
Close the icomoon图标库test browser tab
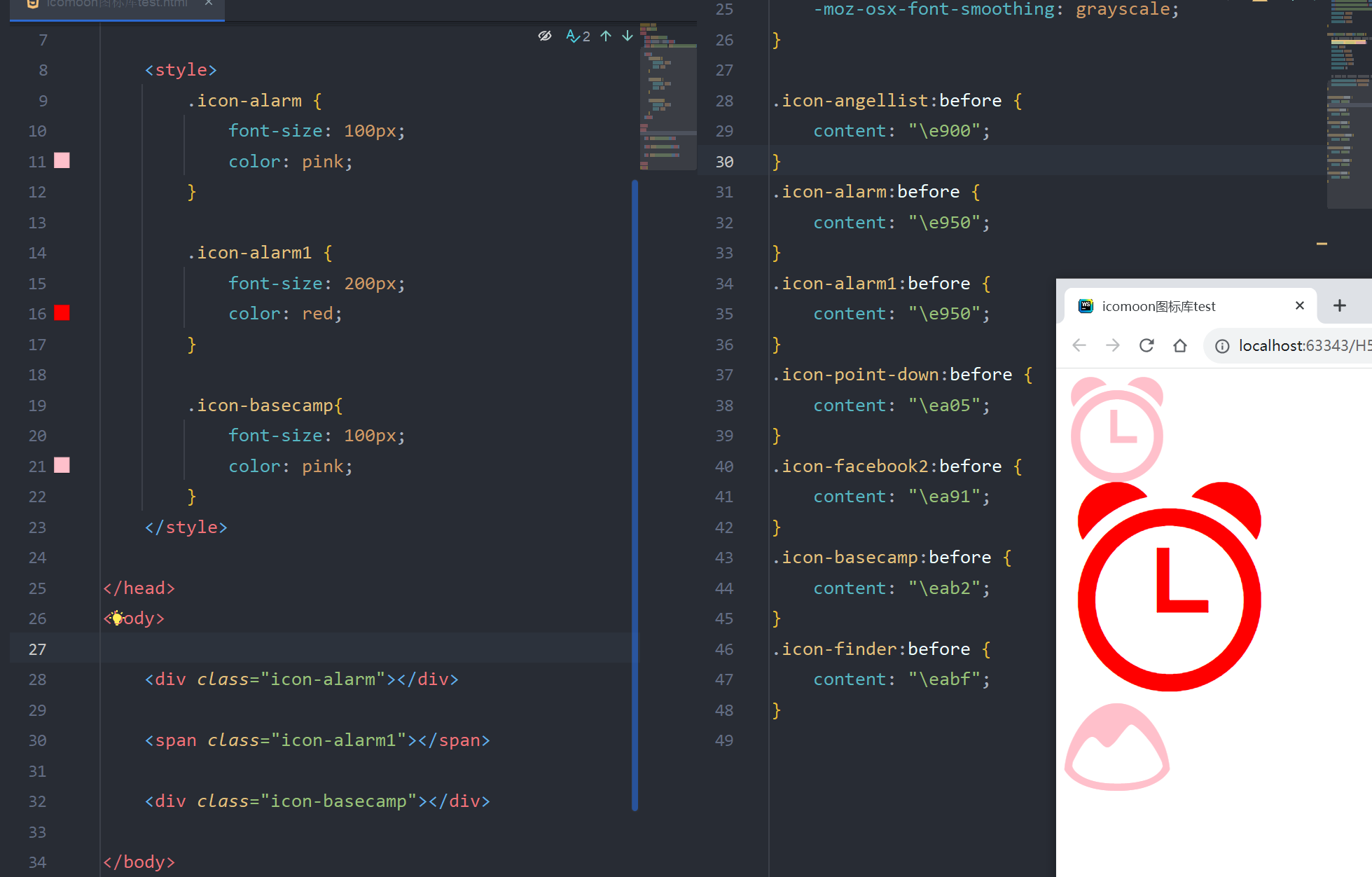[x=1300, y=305]
